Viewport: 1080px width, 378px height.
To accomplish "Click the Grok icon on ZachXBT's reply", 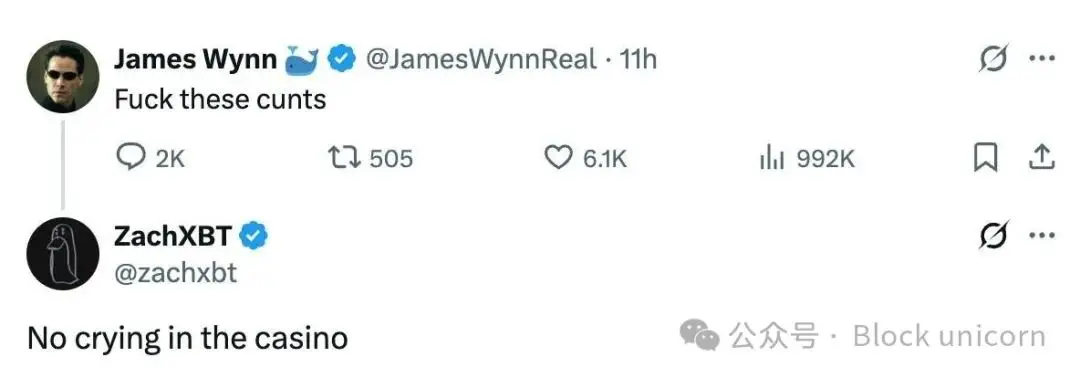I will 994,236.
